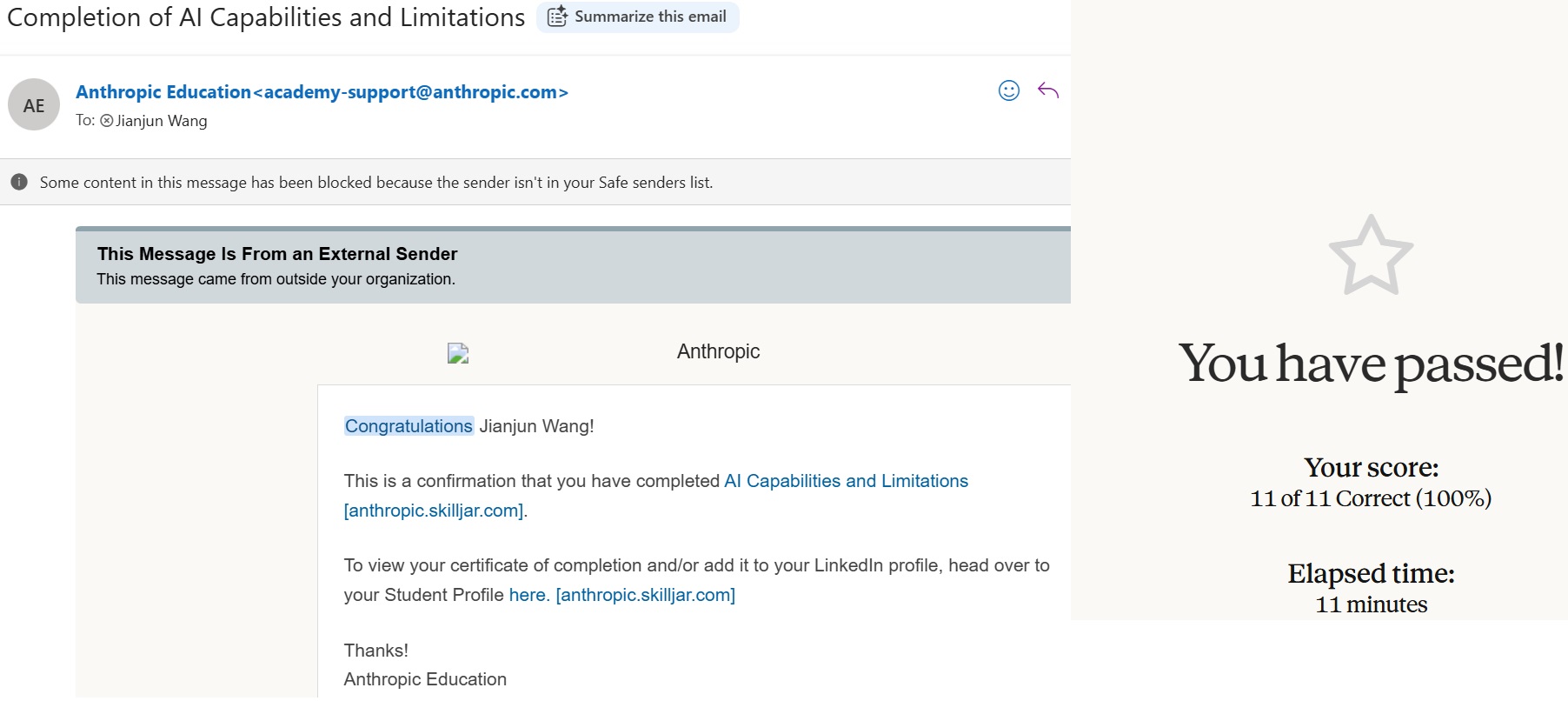The height and width of the screenshot is (701, 1568).
Task: React with the smiley emoji icon
Action: (1008, 90)
